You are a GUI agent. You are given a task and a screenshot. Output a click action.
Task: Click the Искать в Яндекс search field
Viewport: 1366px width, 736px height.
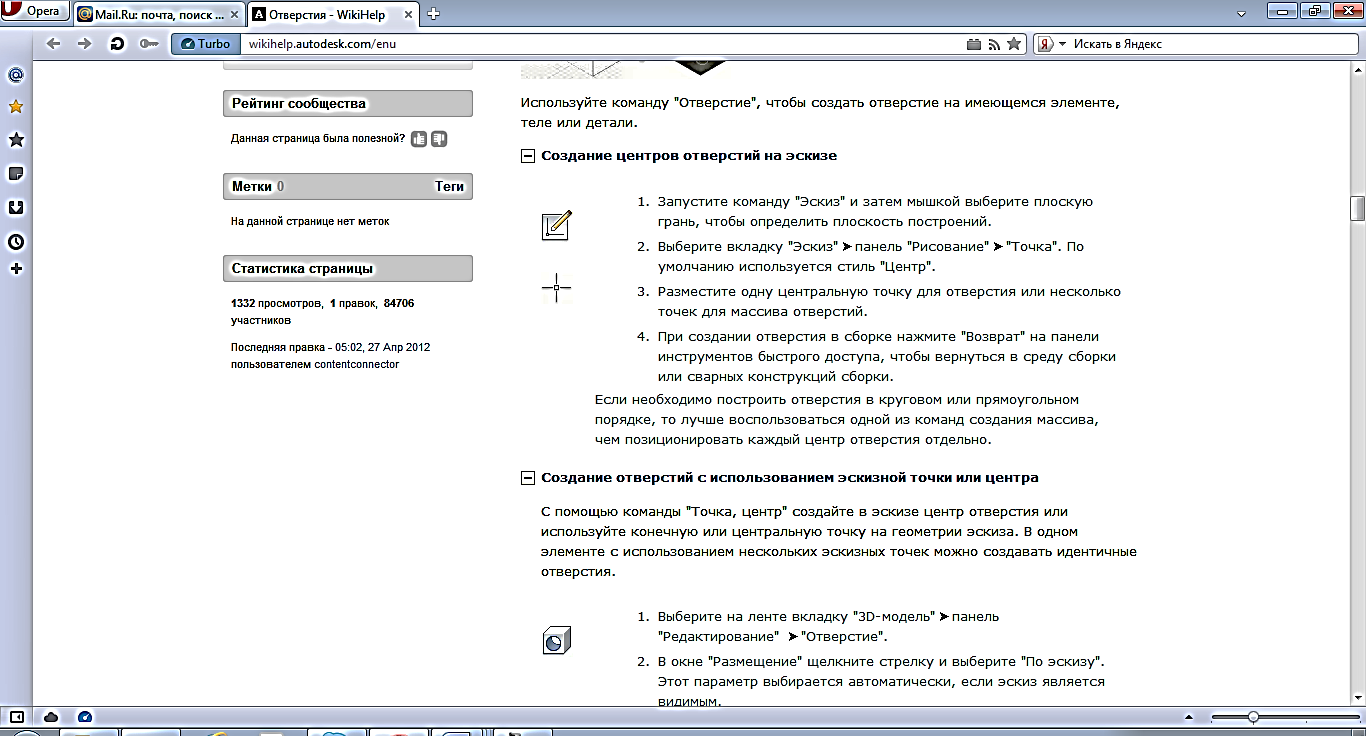point(1214,44)
